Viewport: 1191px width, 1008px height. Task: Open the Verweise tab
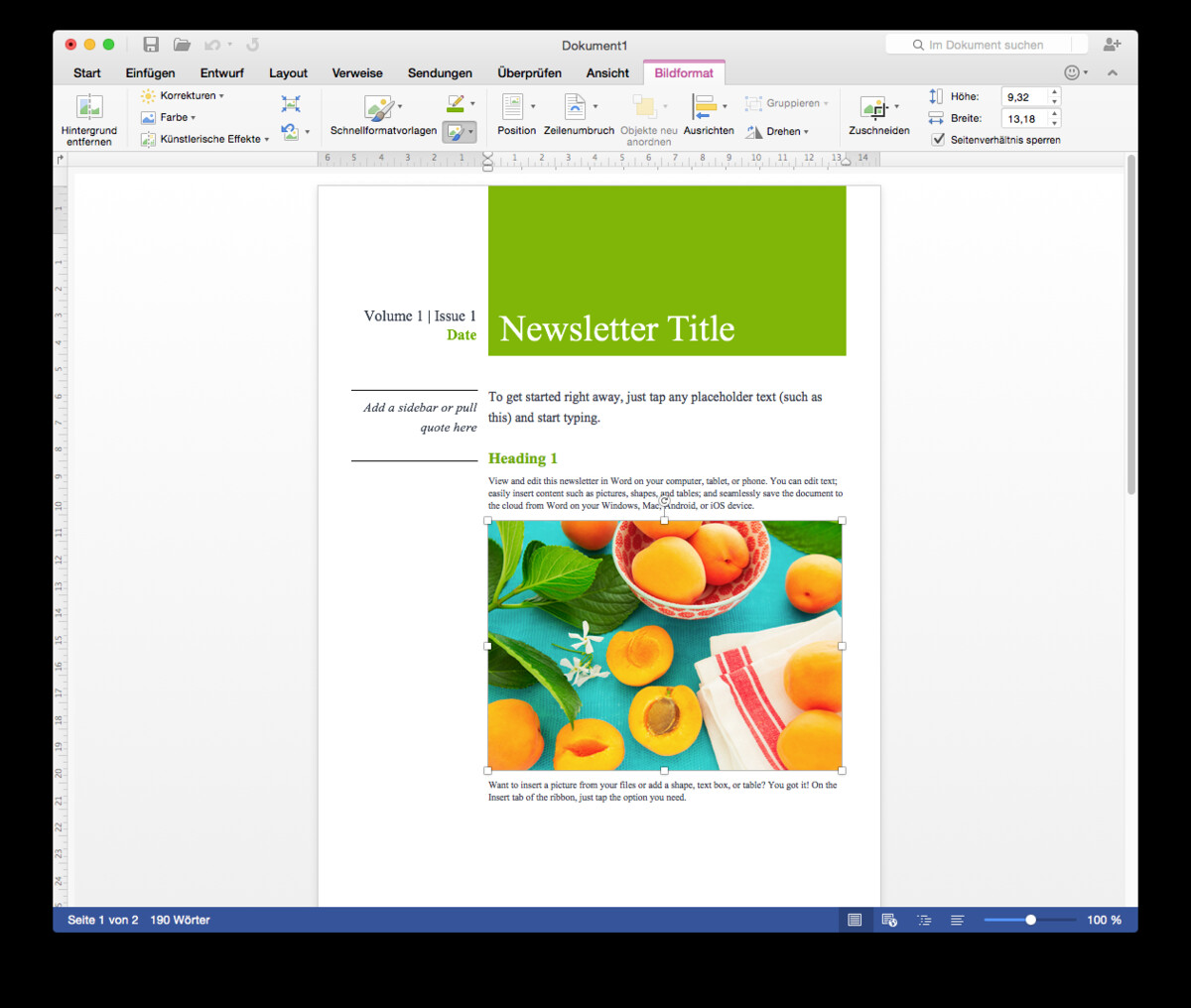pyautogui.click(x=357, y=72)
